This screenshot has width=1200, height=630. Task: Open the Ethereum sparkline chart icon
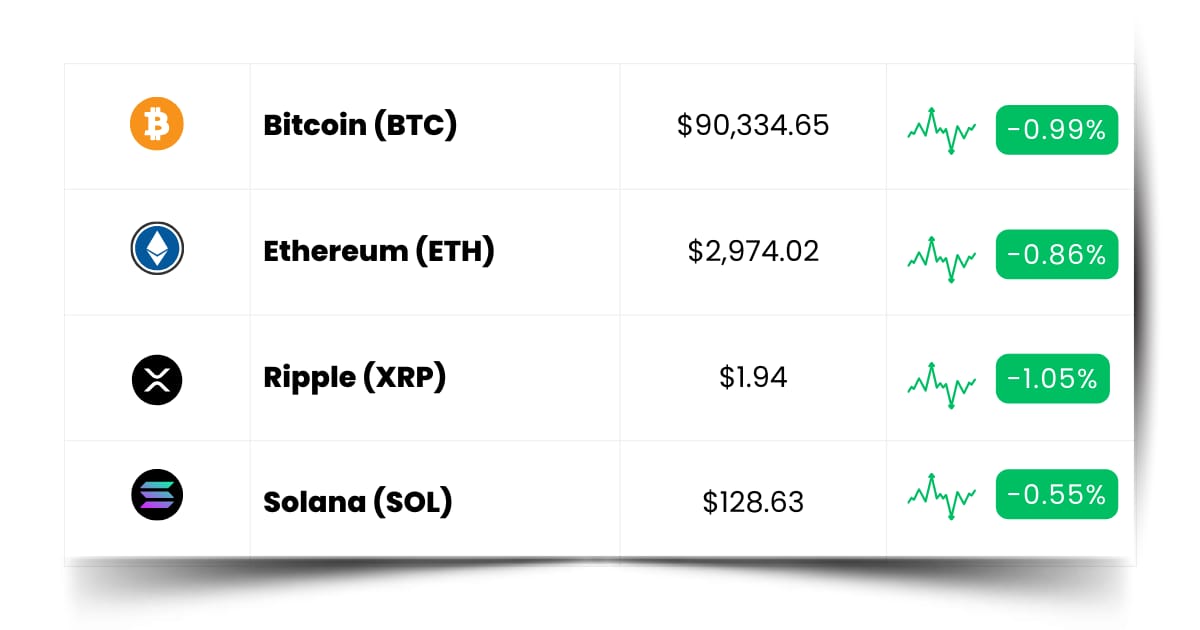click(941, 258)
